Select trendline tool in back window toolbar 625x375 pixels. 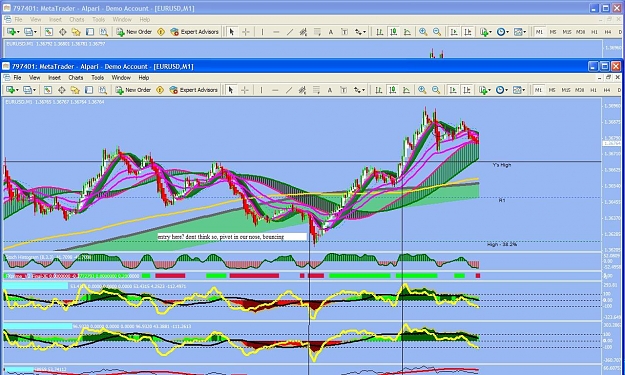pos(290,32)
